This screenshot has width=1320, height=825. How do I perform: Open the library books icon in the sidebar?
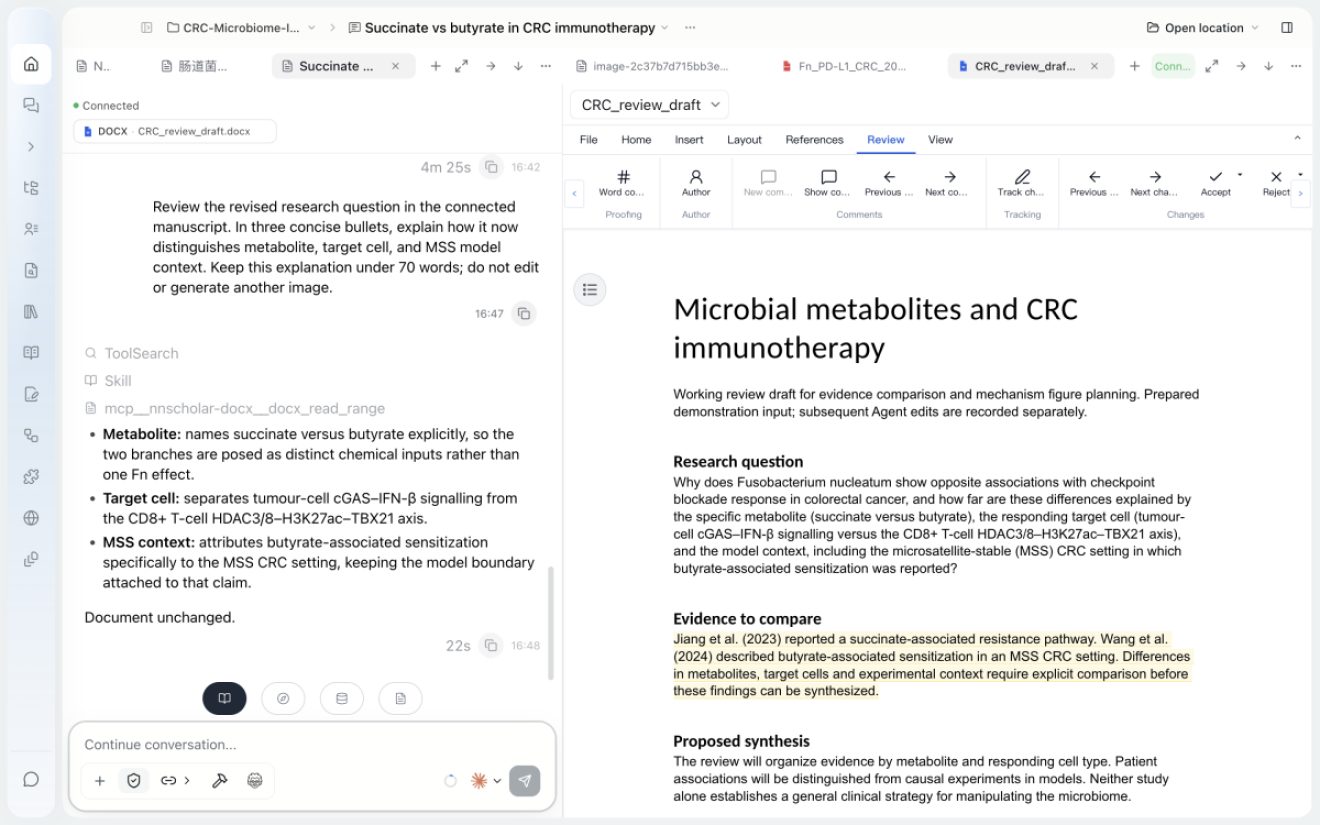[x=31, y=312]
